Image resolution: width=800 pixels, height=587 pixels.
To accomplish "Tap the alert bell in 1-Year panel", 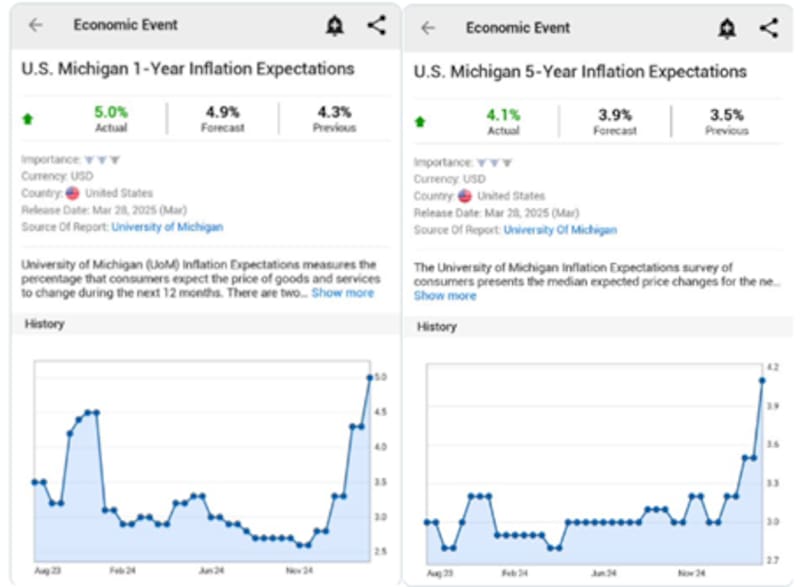I will point(334,26).
